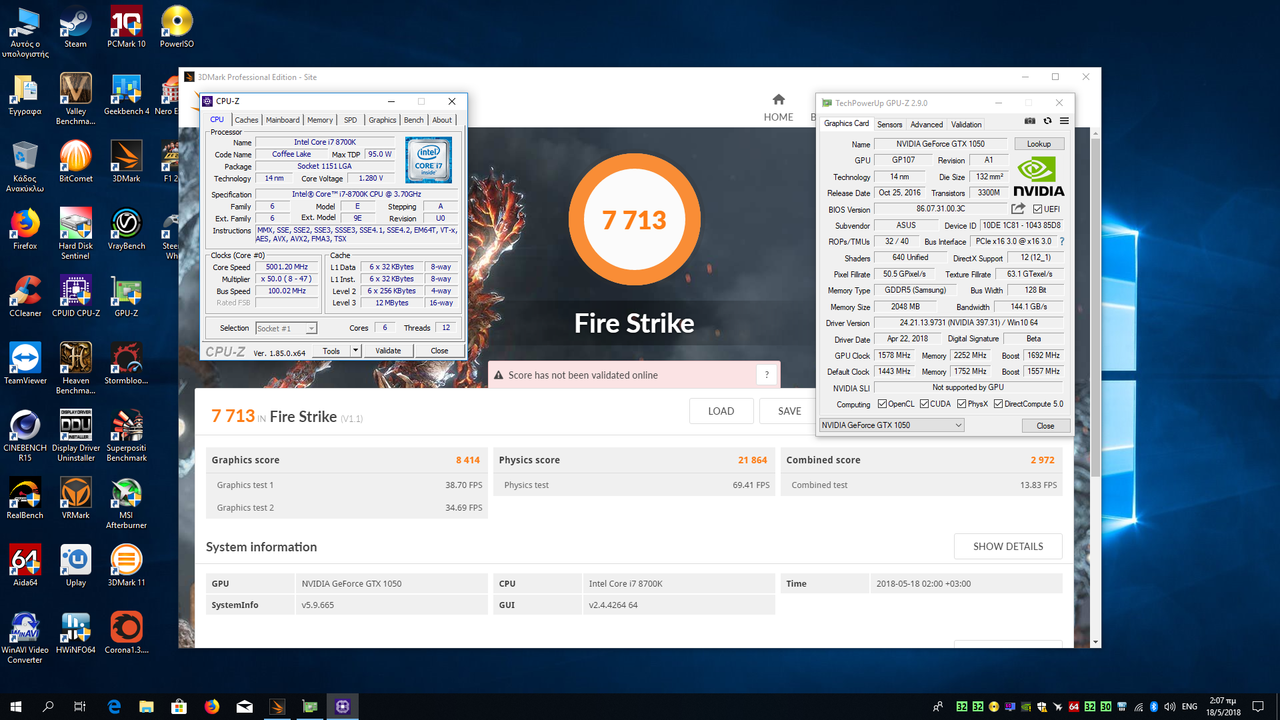Select the TeamViewer desktop icon
The height and width of the screenshot is (720, 1280).
pyautogui.click(x=24, y=364)
